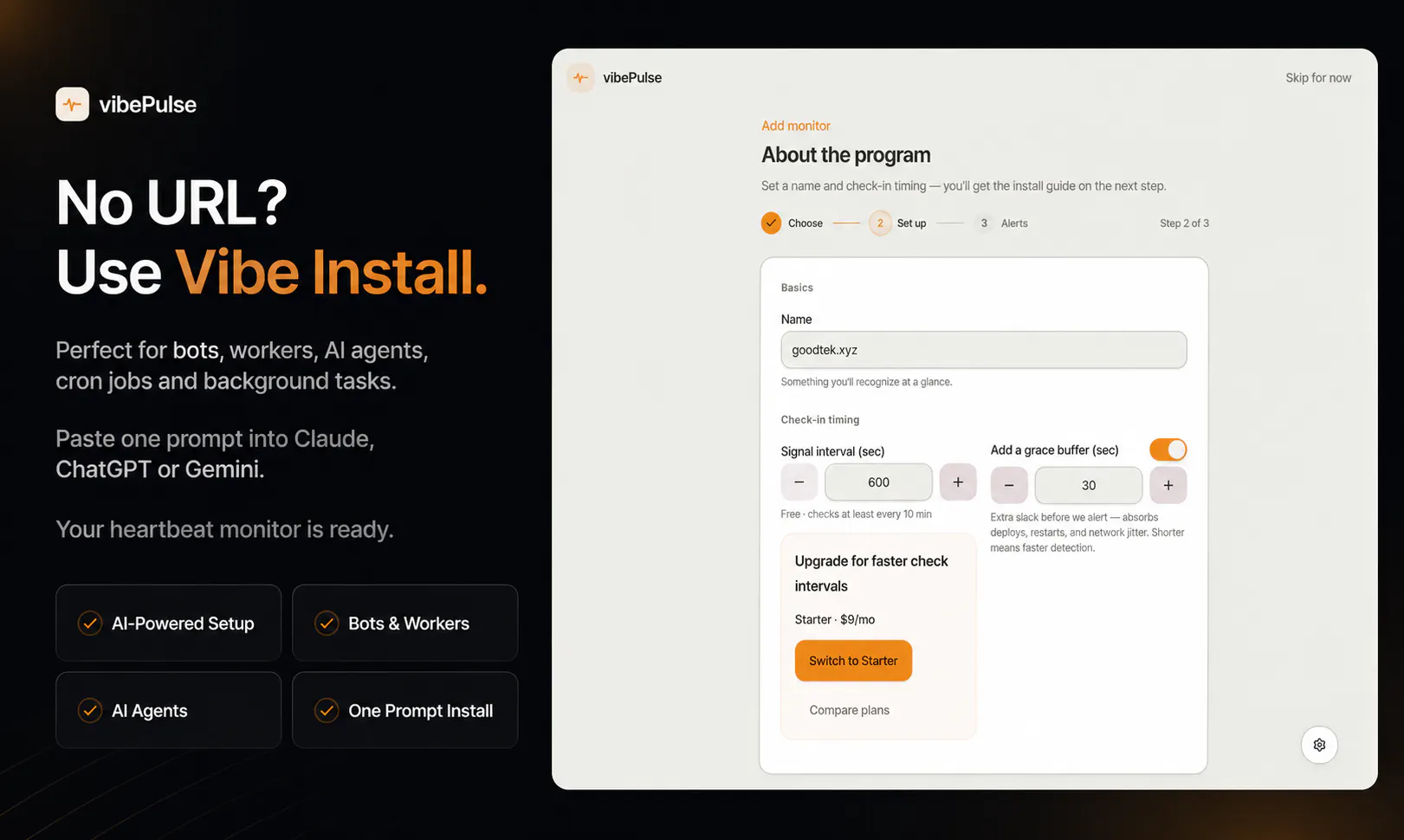Click the checkmark icon on One Prompt Install
Viewport: 1404px width, 840px height.
click(327, 710)
